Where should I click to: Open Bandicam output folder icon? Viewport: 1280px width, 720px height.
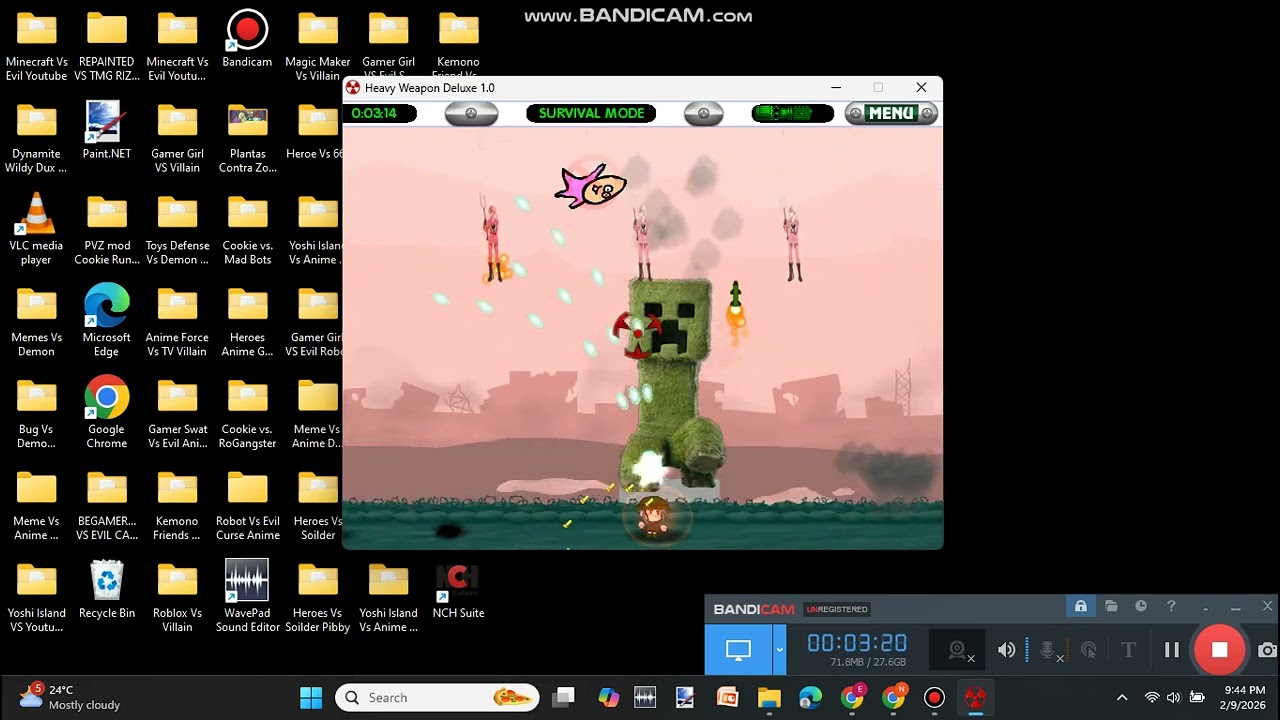click(1111, 606)
